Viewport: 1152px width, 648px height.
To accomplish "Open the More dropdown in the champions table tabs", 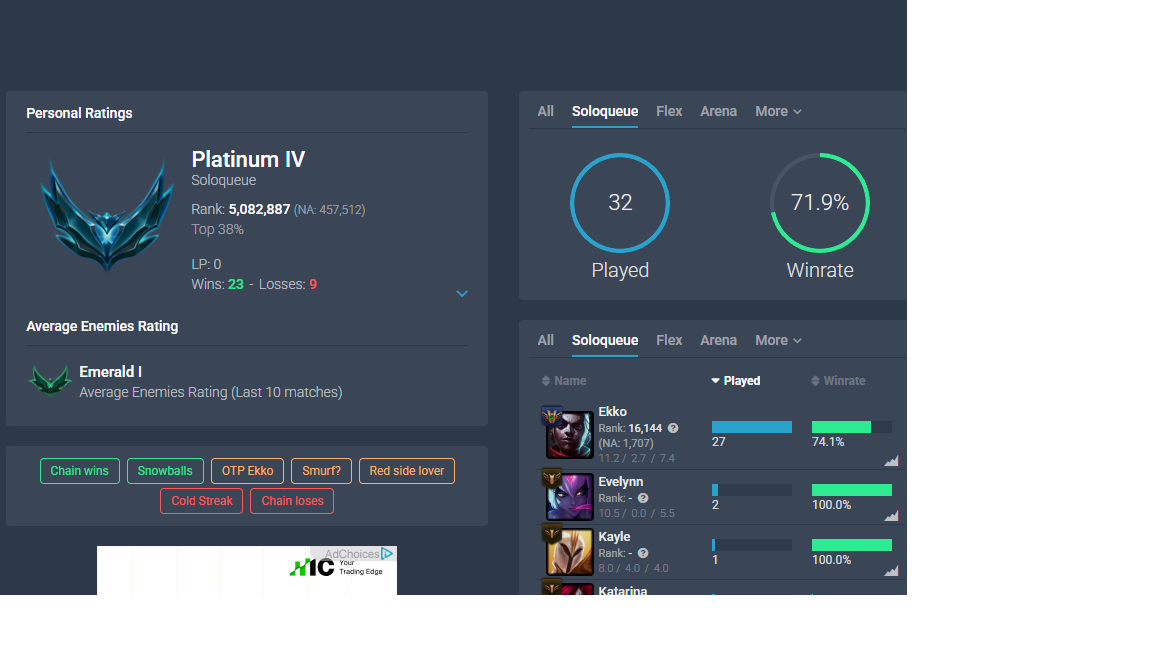I will (778, 341).
